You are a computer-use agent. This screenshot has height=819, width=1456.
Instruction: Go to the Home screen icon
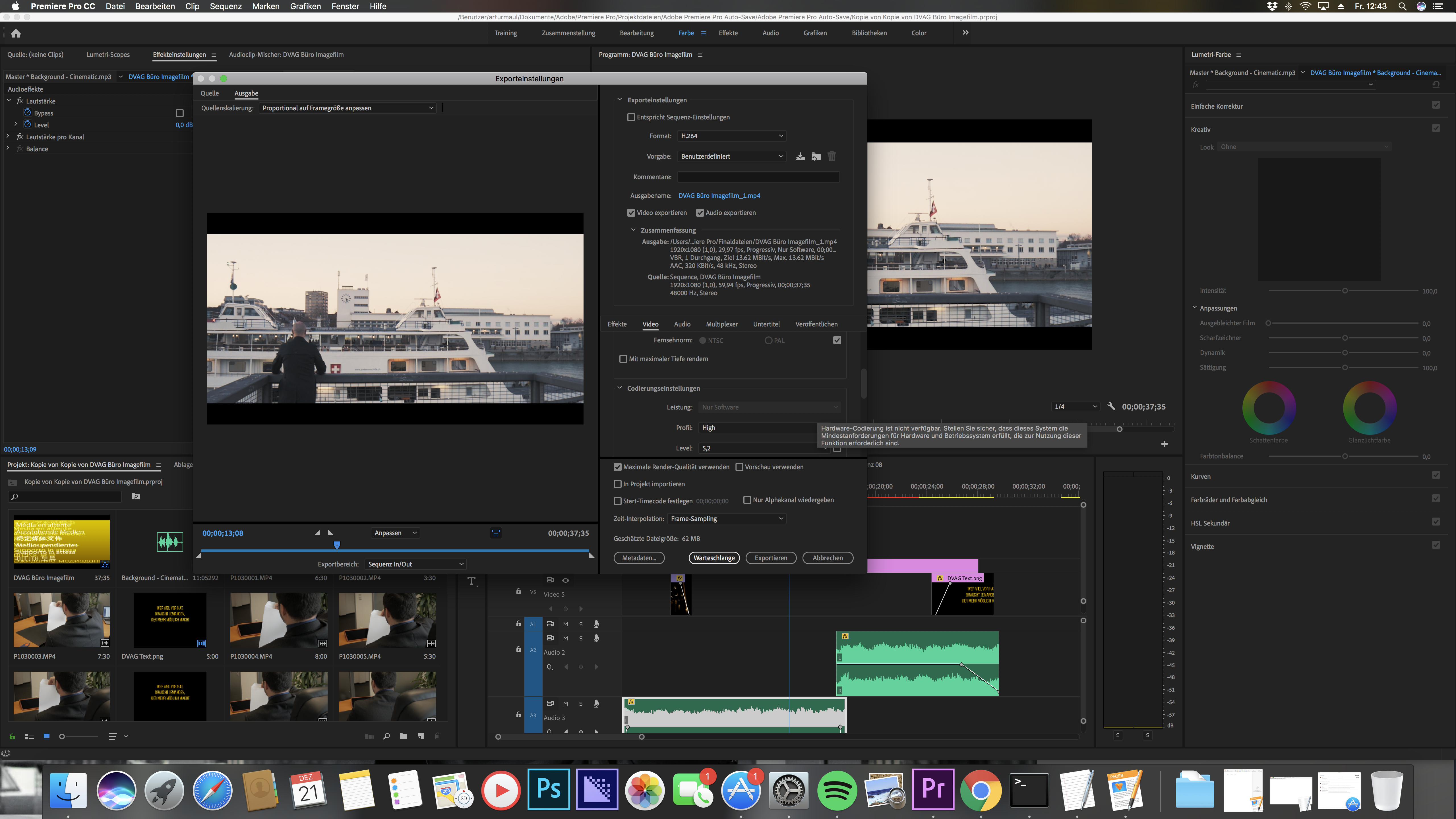16,33
